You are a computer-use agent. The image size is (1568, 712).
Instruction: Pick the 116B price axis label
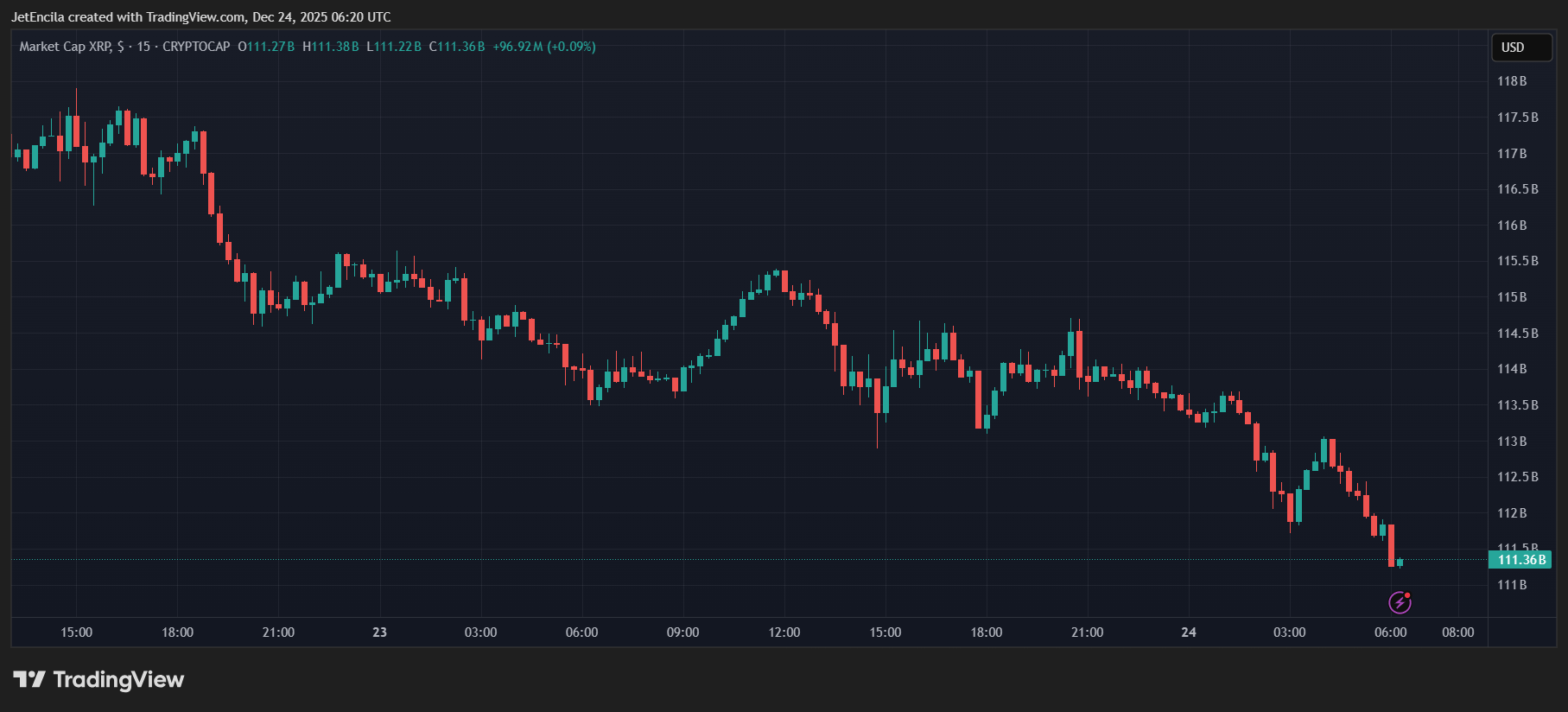[1512, 226]
